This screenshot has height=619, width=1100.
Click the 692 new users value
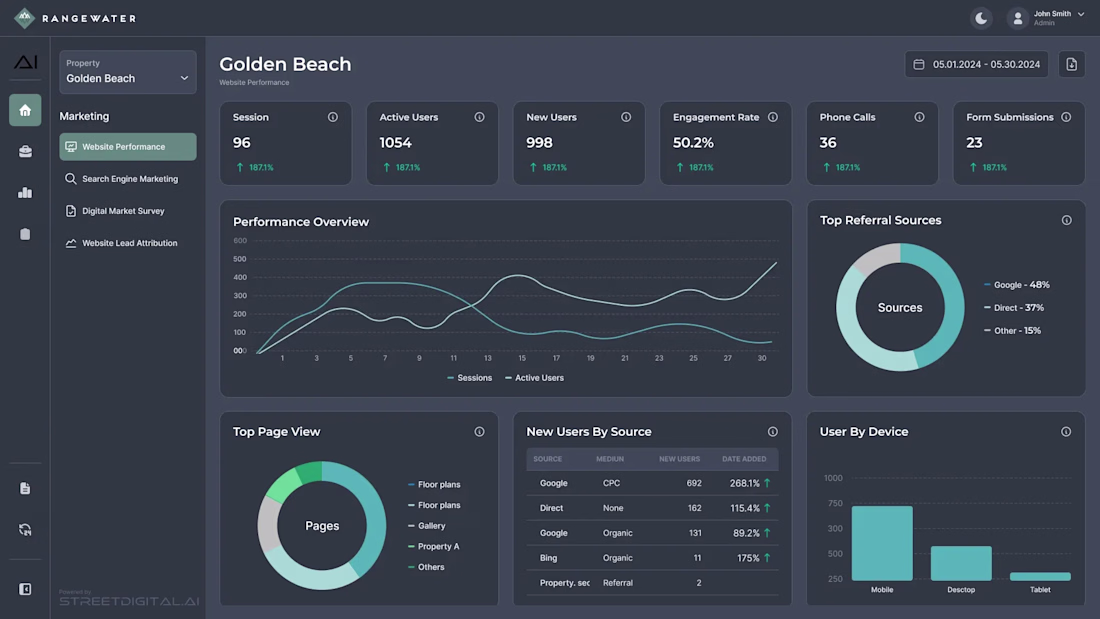pos(694,483)
